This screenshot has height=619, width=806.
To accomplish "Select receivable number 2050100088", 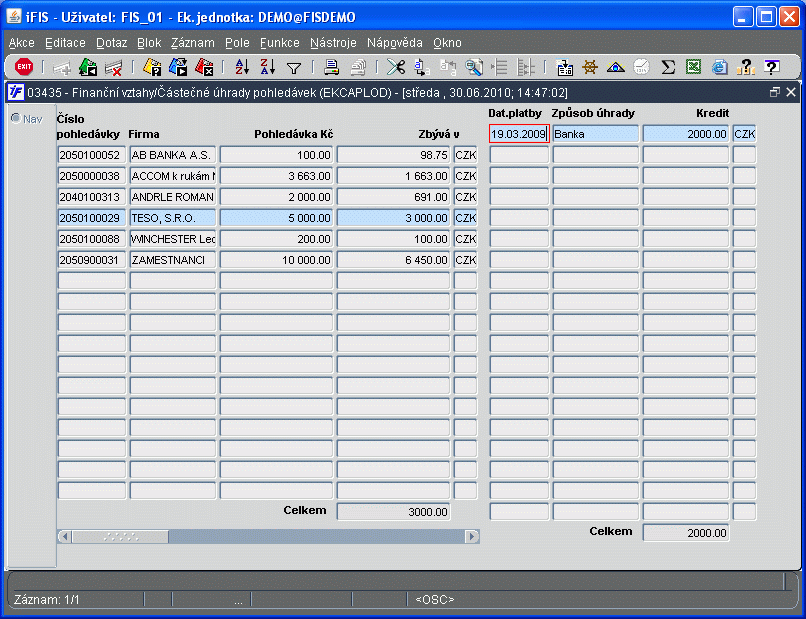I will (91, 239).
